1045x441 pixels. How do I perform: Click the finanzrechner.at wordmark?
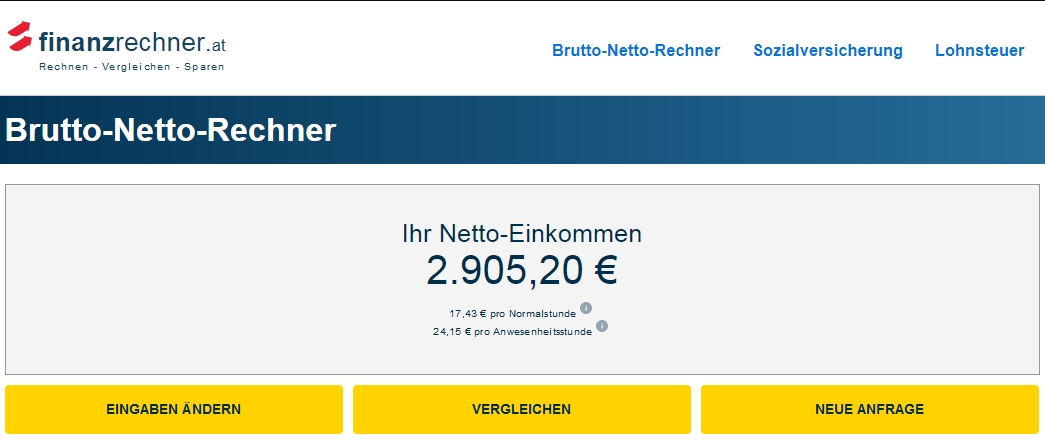pyautogui.click(x=132, y=43)
